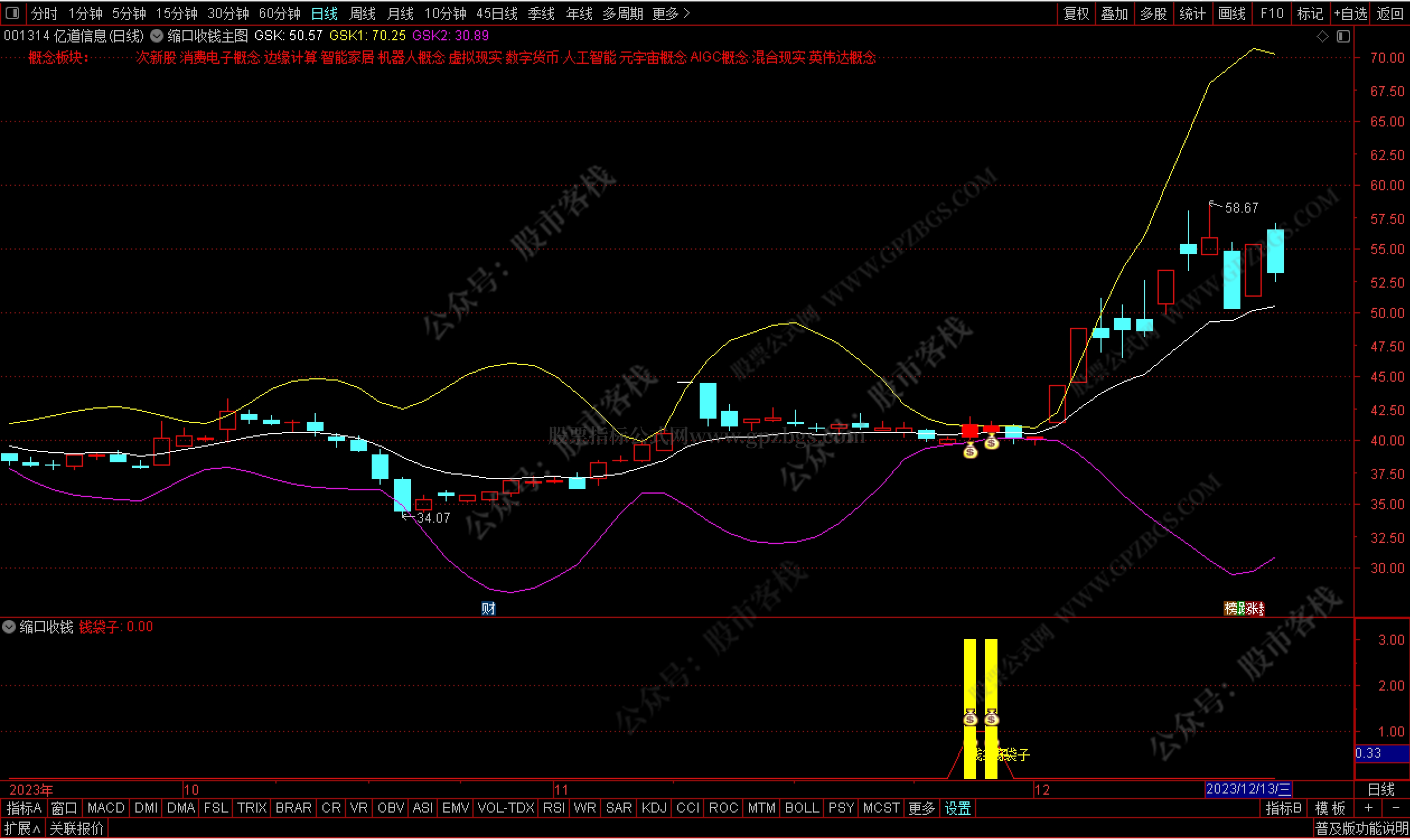Switch to the 60分钟 period
Viewport: 1410px width, 840px height.
280,13
